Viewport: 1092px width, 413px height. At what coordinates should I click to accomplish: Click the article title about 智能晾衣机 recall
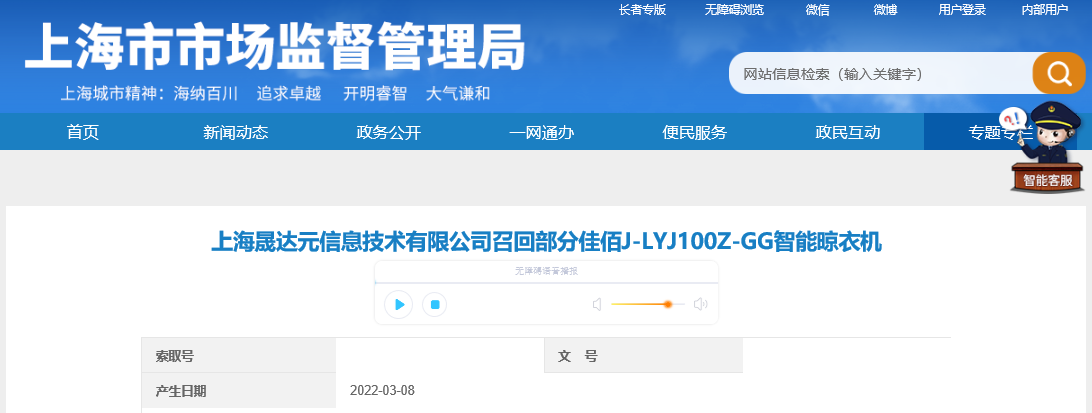tap(546, 242)
